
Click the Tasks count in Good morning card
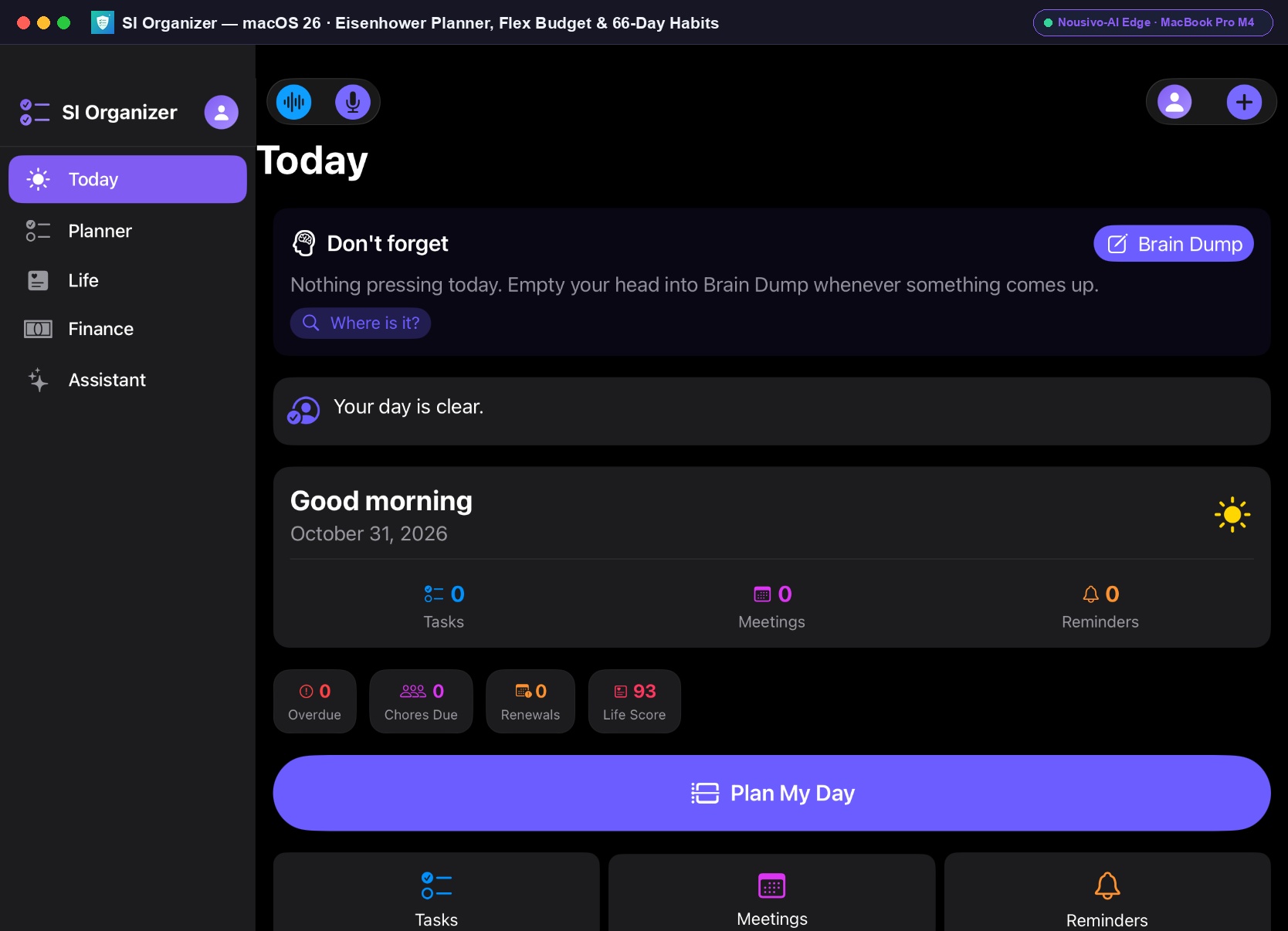pos(444,607)
